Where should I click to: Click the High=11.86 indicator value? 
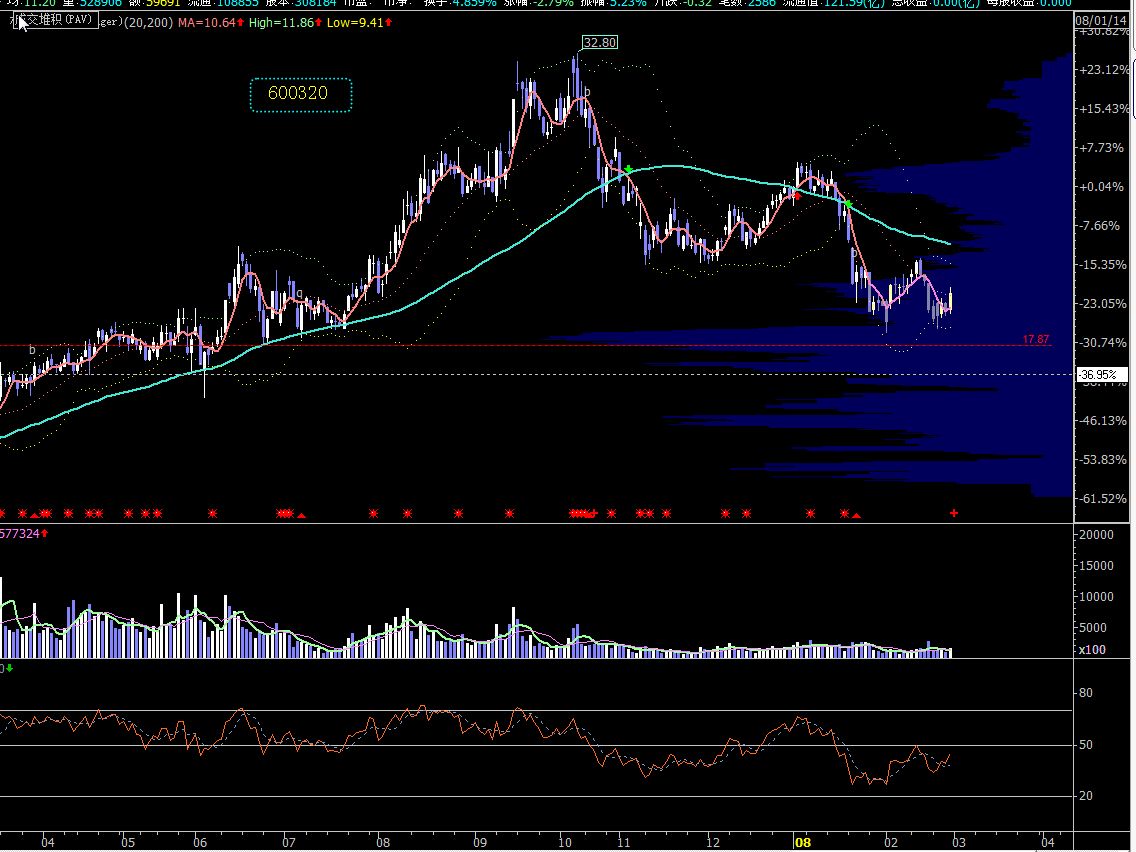tap(281, 22)
